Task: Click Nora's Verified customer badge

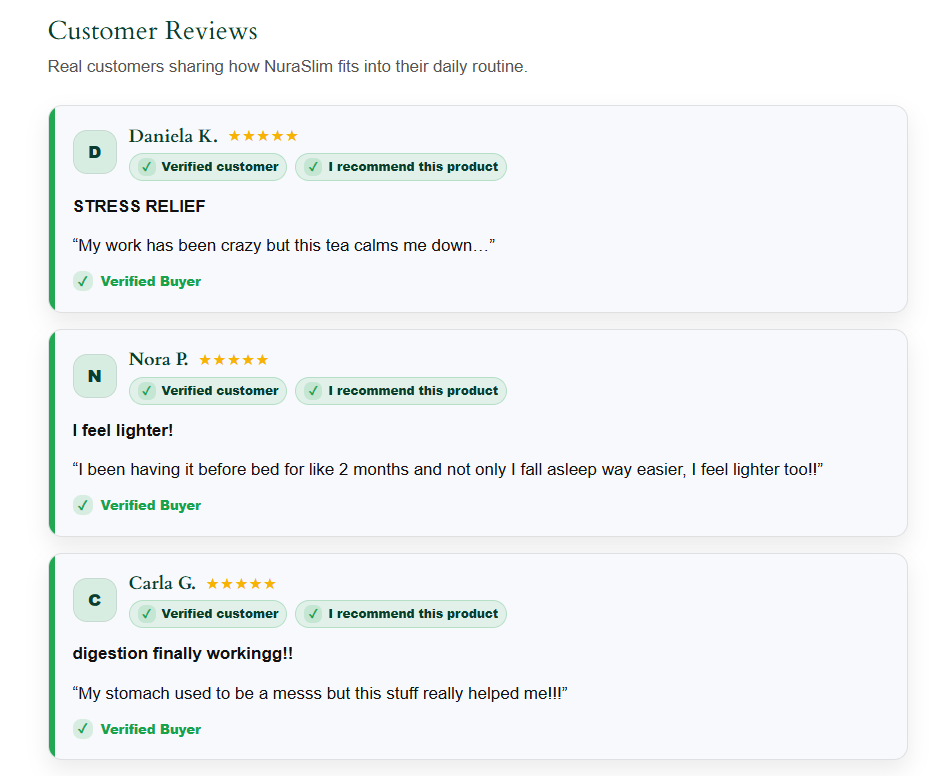Action: 208,391
